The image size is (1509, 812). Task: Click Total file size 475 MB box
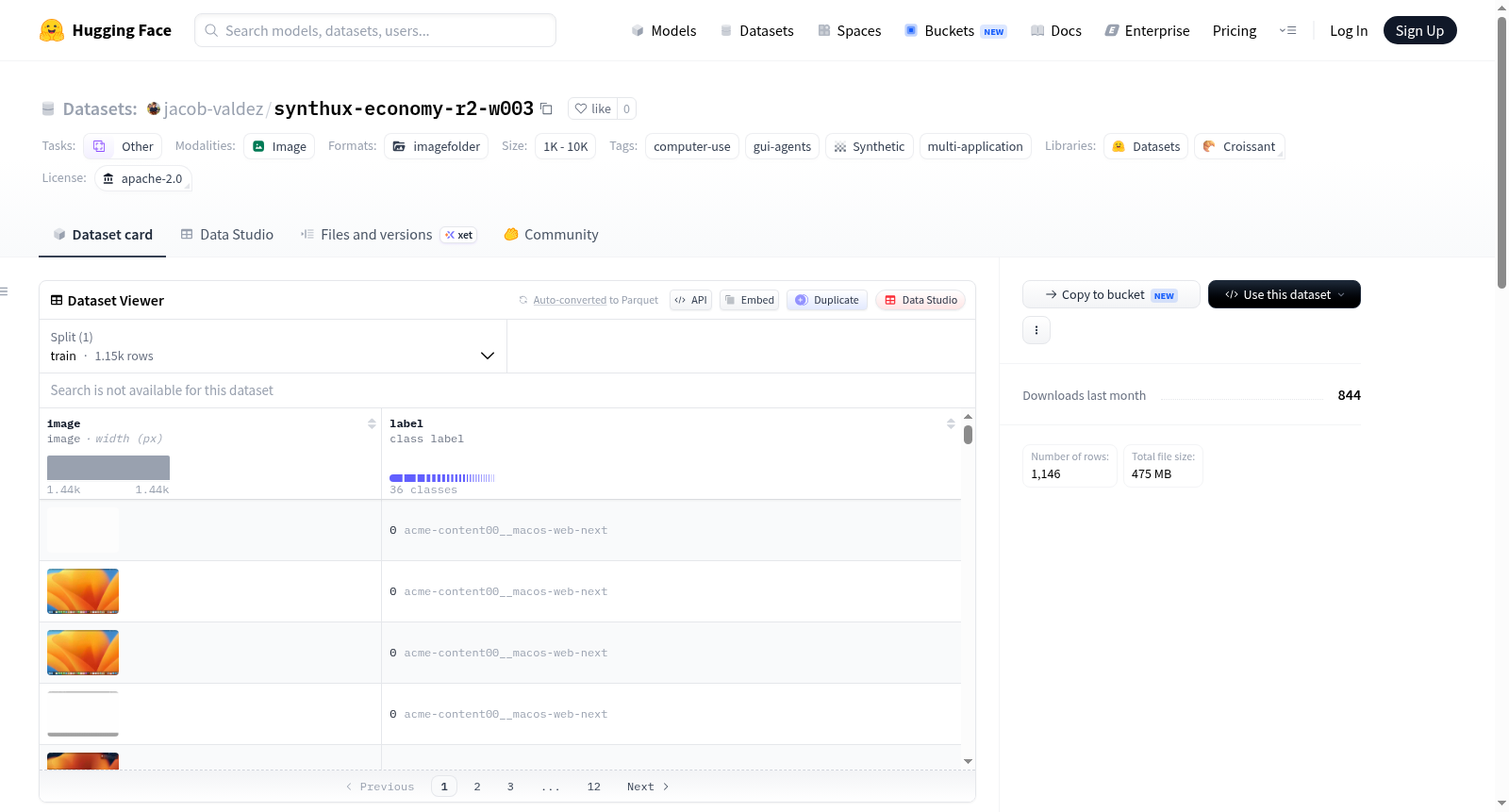1163,466
